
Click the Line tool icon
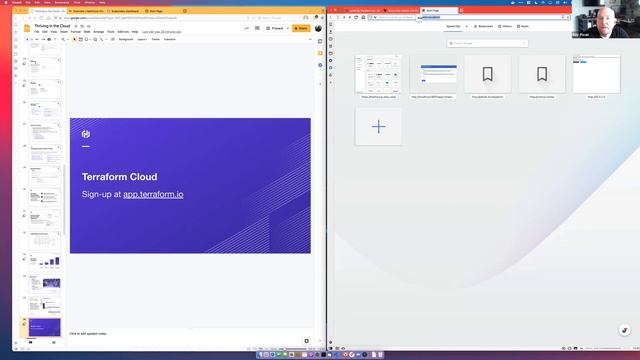(x=102, y=40)
